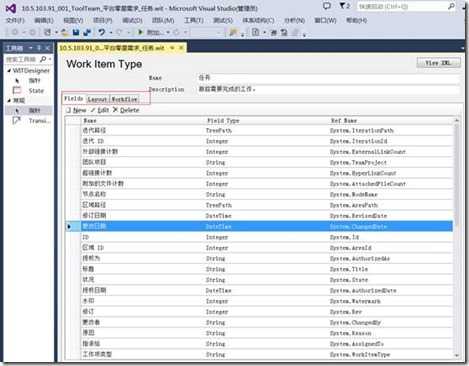
Task: Click the New Project toolbar icon
Action: point(47,32)
